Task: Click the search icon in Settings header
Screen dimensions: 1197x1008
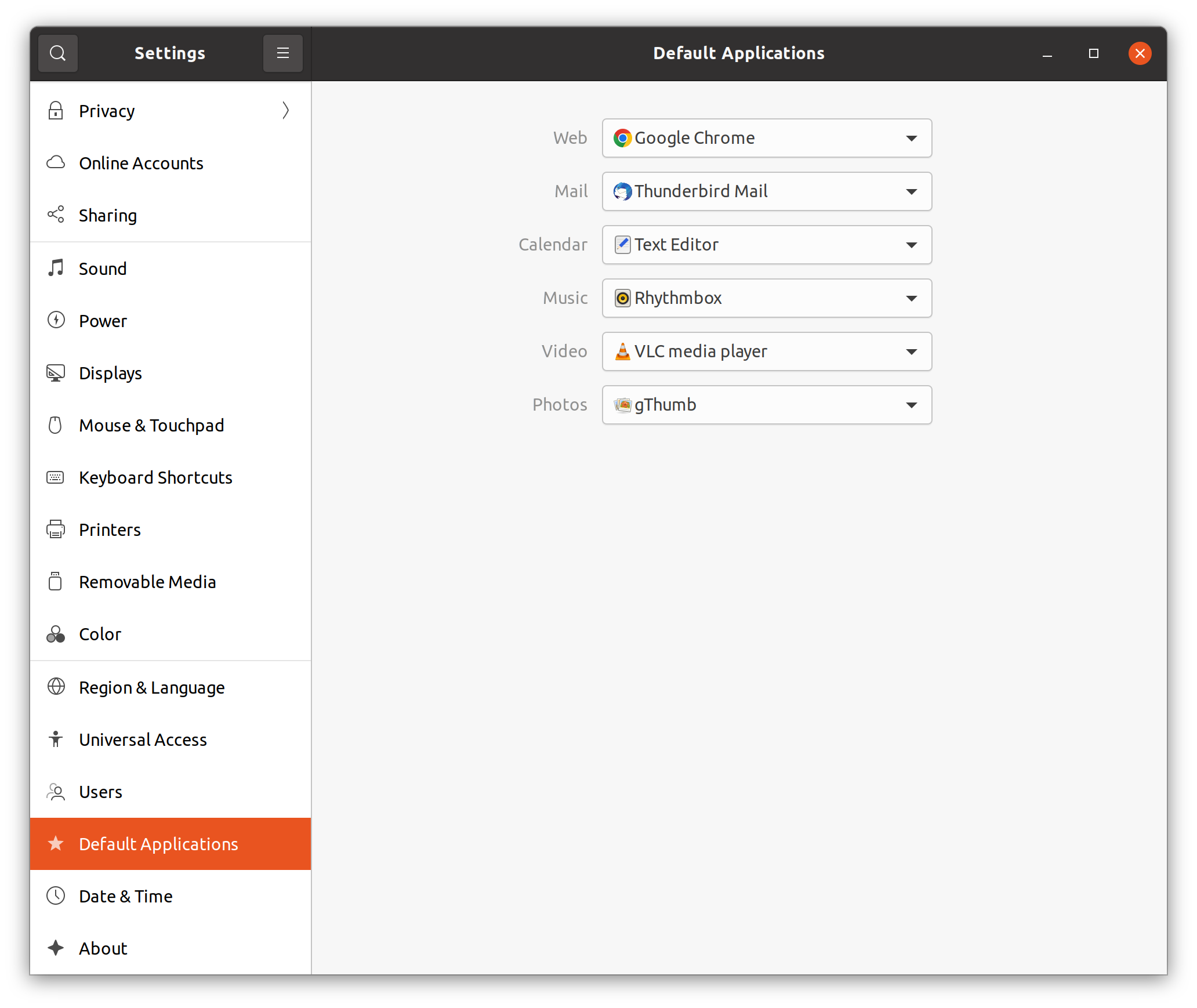Action: tap(57, 53)
